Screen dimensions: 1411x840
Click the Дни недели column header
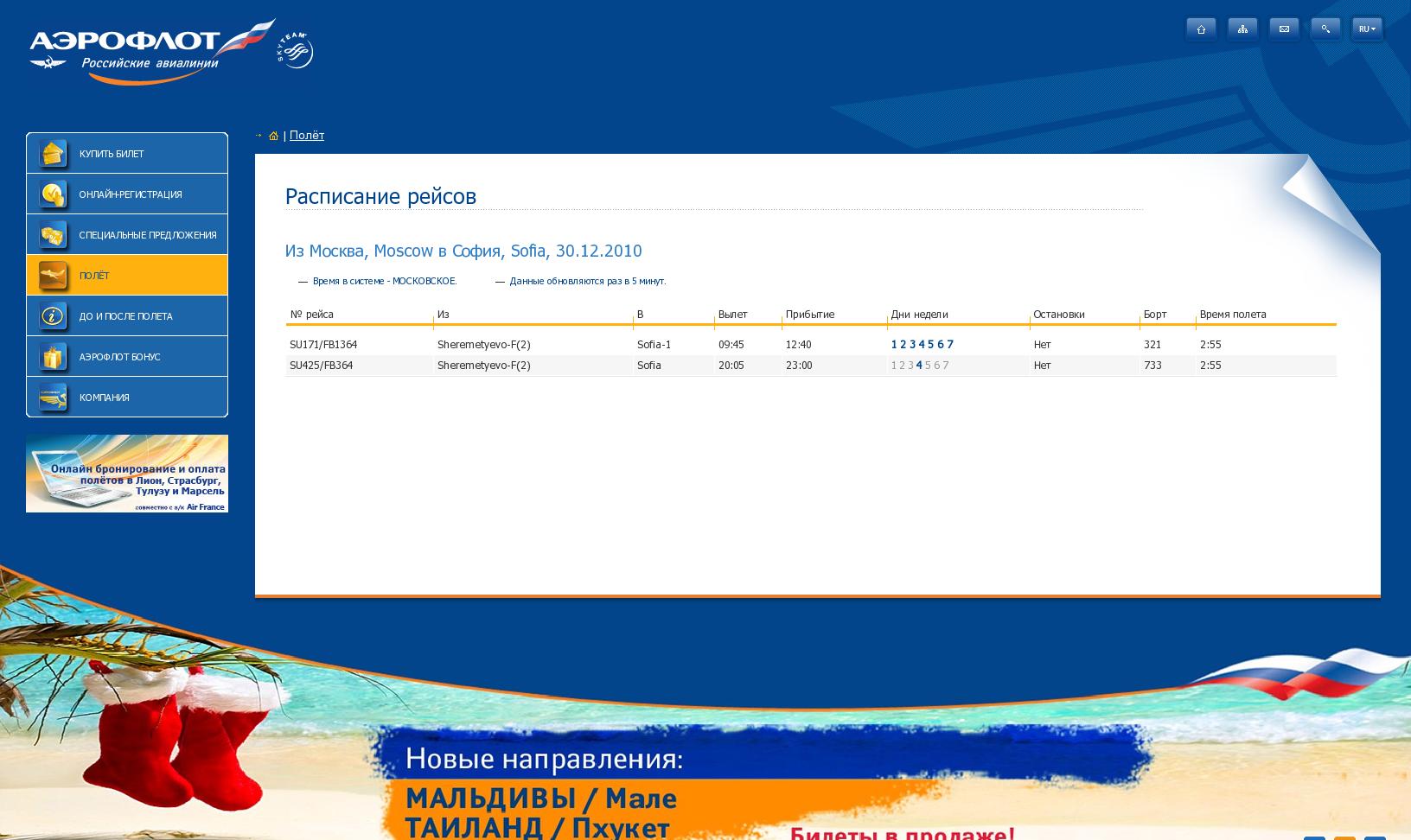click(919, 314)
